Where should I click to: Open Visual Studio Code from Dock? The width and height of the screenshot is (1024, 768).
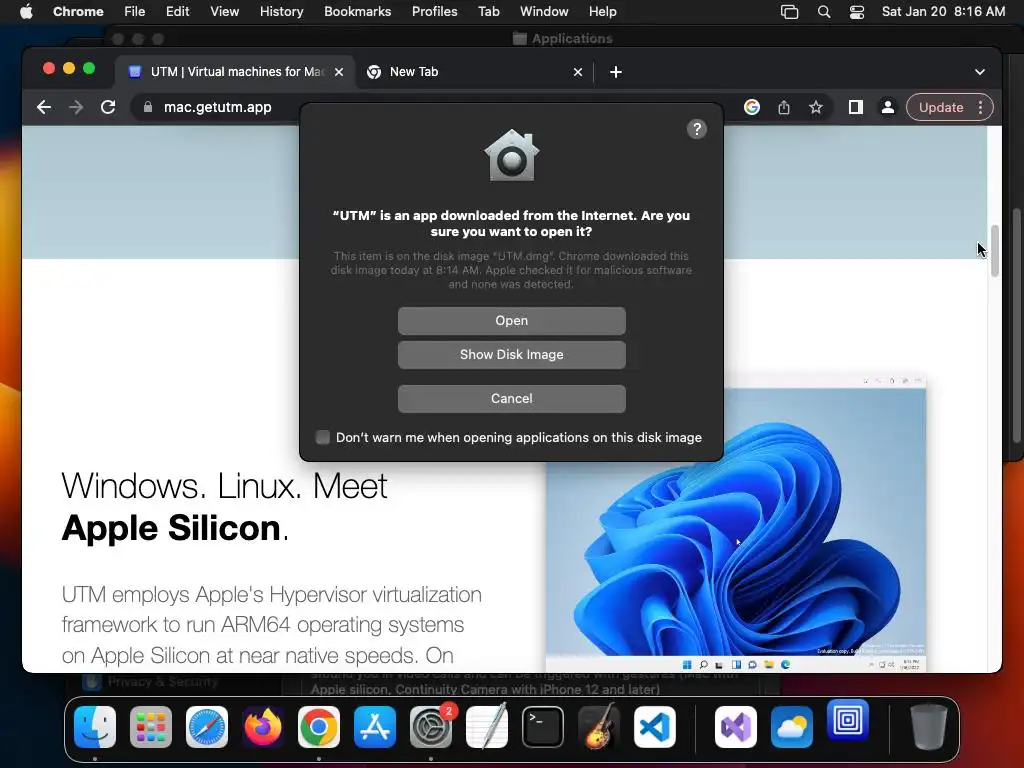655,726
